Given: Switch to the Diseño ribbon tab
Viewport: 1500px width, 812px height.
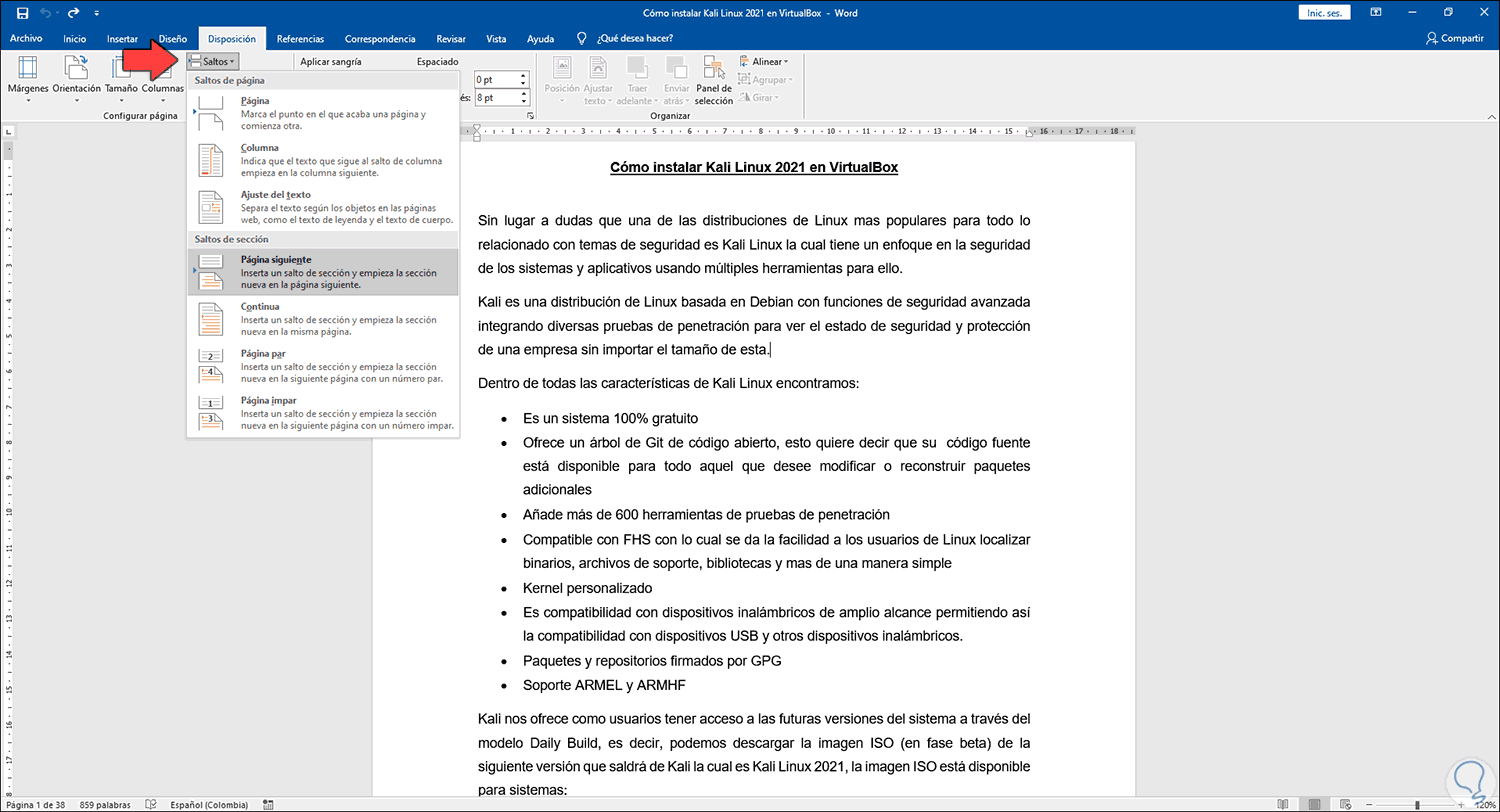Looking at the screenshot, I should [173, 39].
